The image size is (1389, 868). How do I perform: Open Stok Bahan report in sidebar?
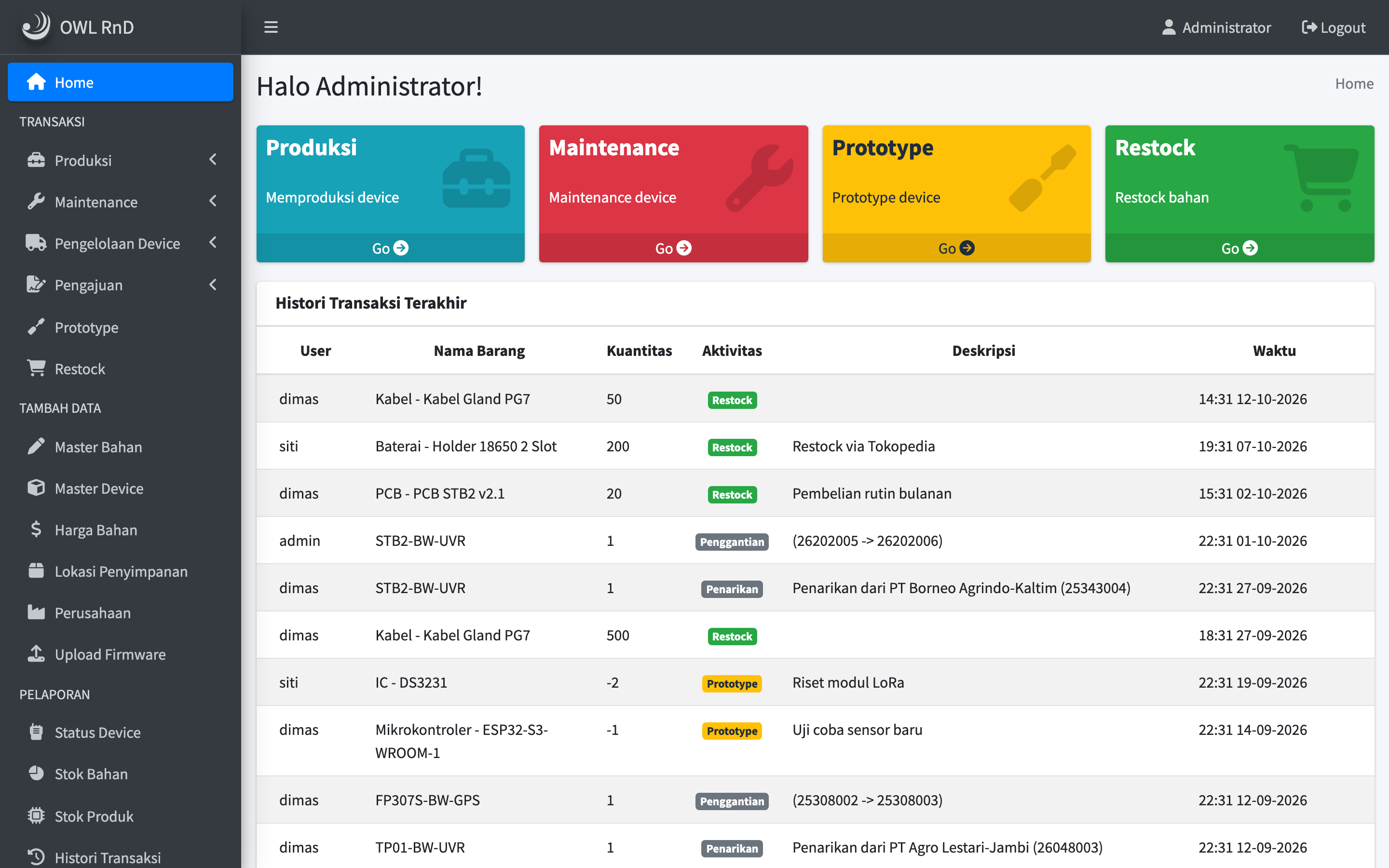[x=121, y=773]
